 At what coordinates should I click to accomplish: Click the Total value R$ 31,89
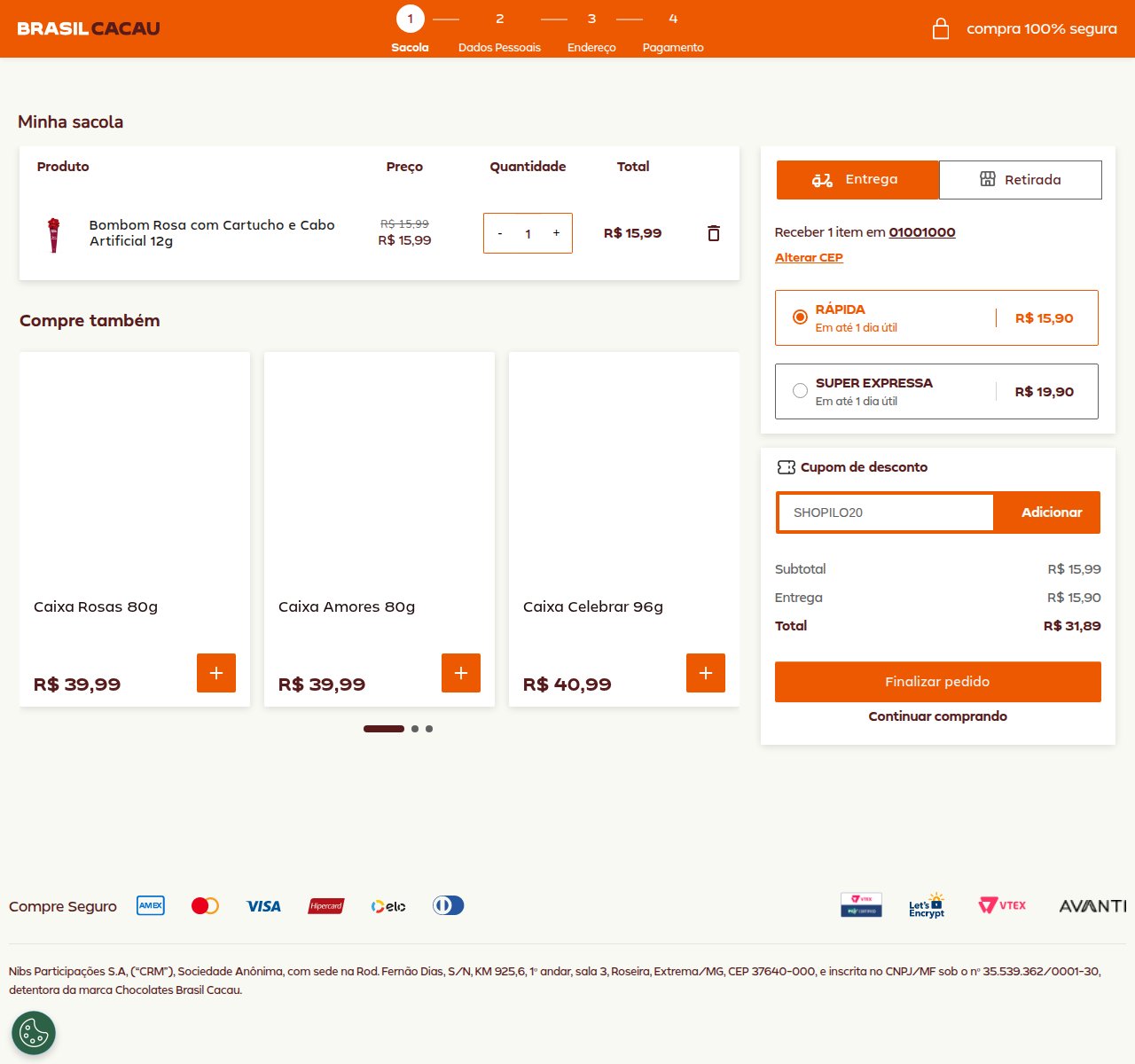click(1072, 626)
